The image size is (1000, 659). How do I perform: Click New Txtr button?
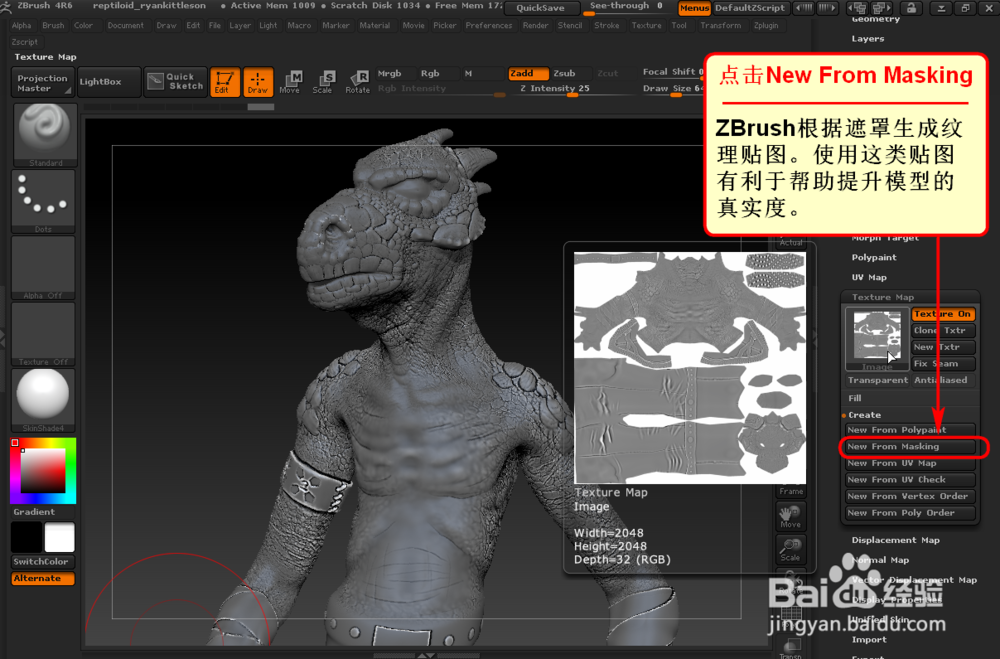(943, 347)
